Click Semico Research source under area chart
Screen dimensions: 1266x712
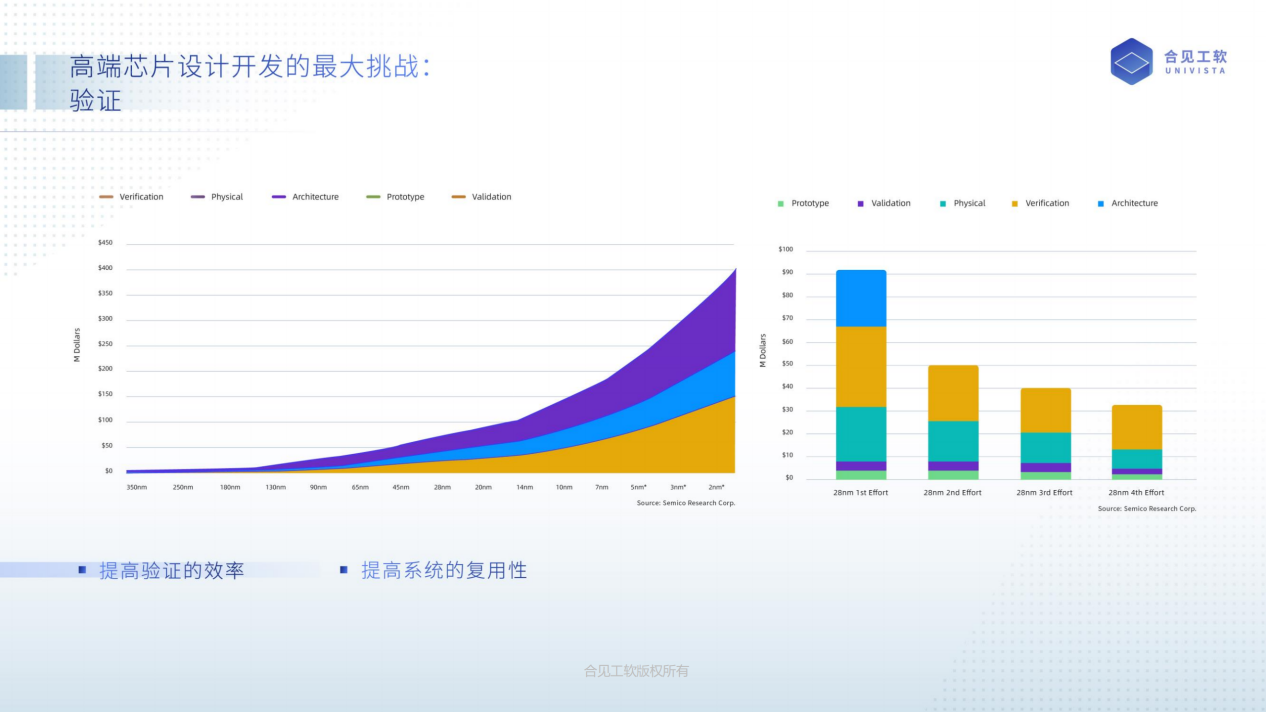[x=685, y=503]
